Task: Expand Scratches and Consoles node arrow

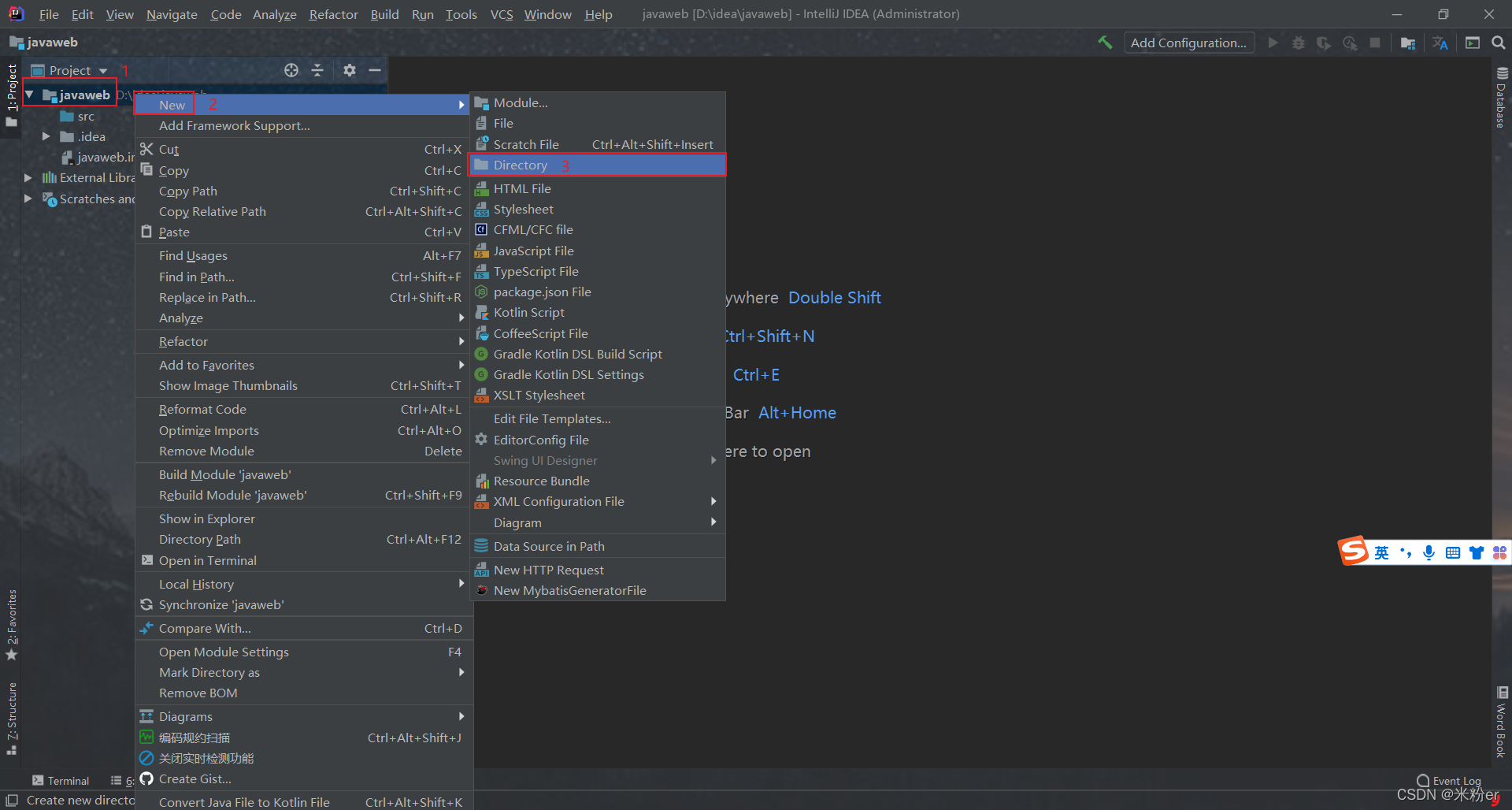Action: [x=28, y=199]
